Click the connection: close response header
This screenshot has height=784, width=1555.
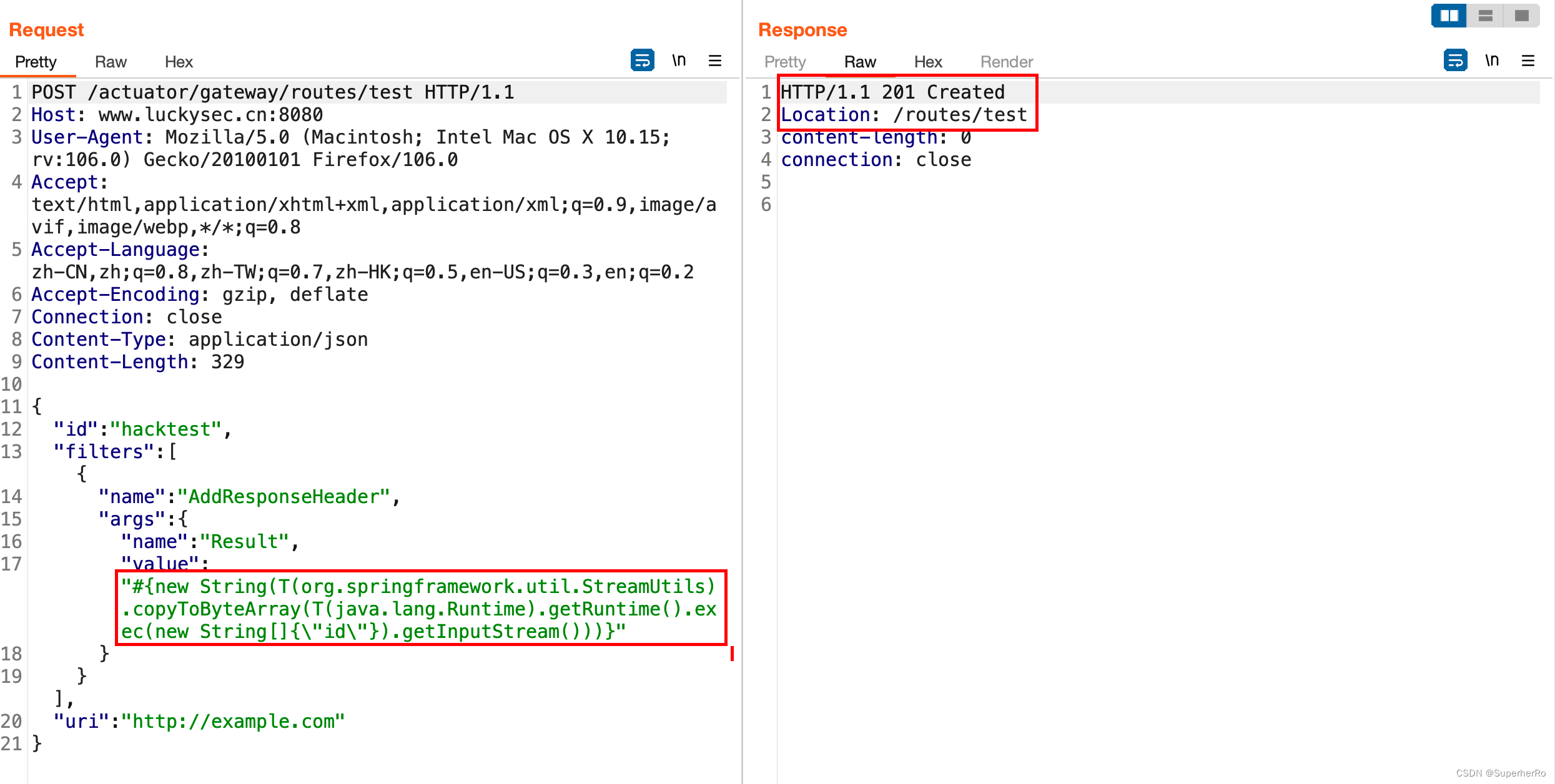tap(876, 160)
